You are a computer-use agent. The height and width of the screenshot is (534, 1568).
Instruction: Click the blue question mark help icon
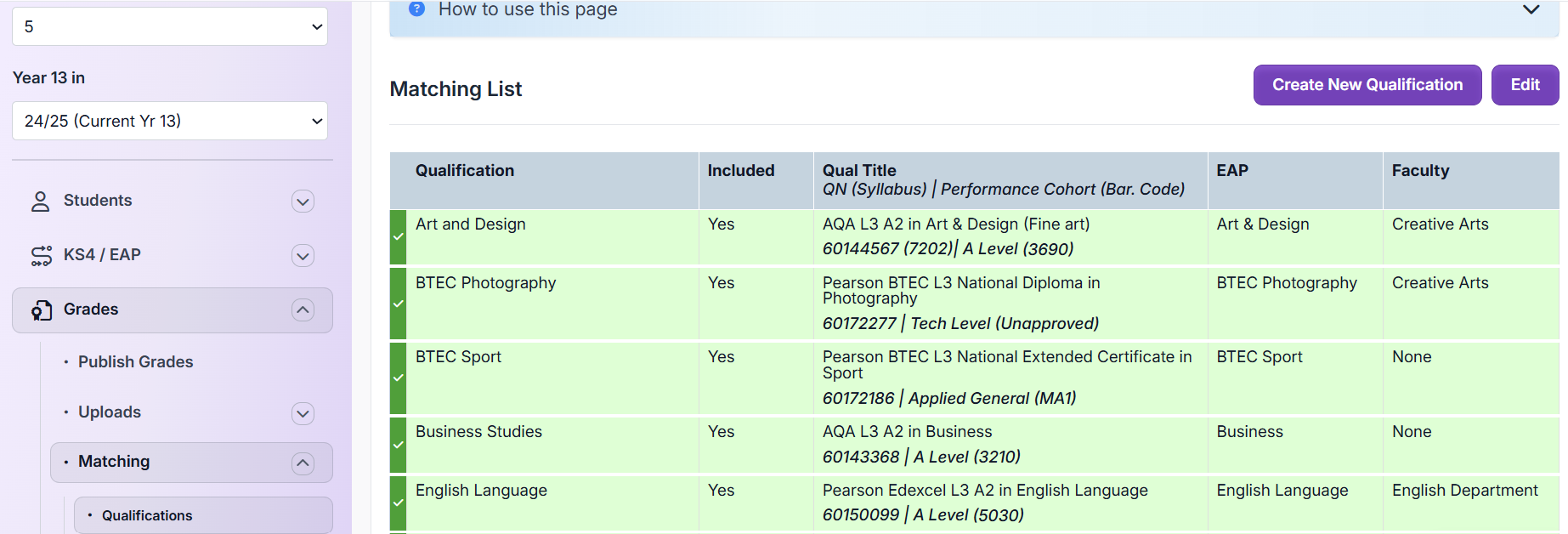click(x=416, y=9)
